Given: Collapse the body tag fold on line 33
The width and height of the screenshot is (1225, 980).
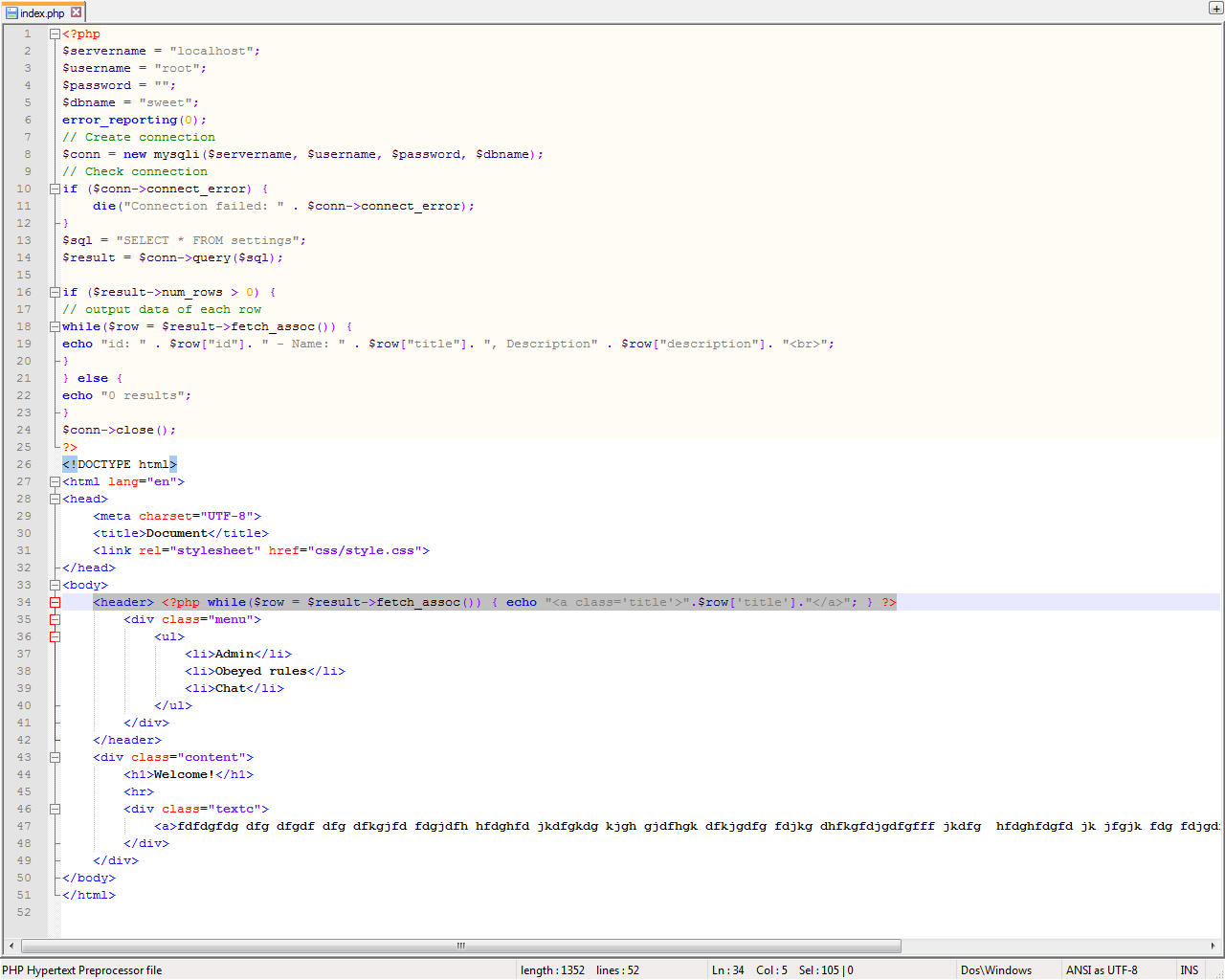Looking at the screenshot, I should tap(55, 585).
